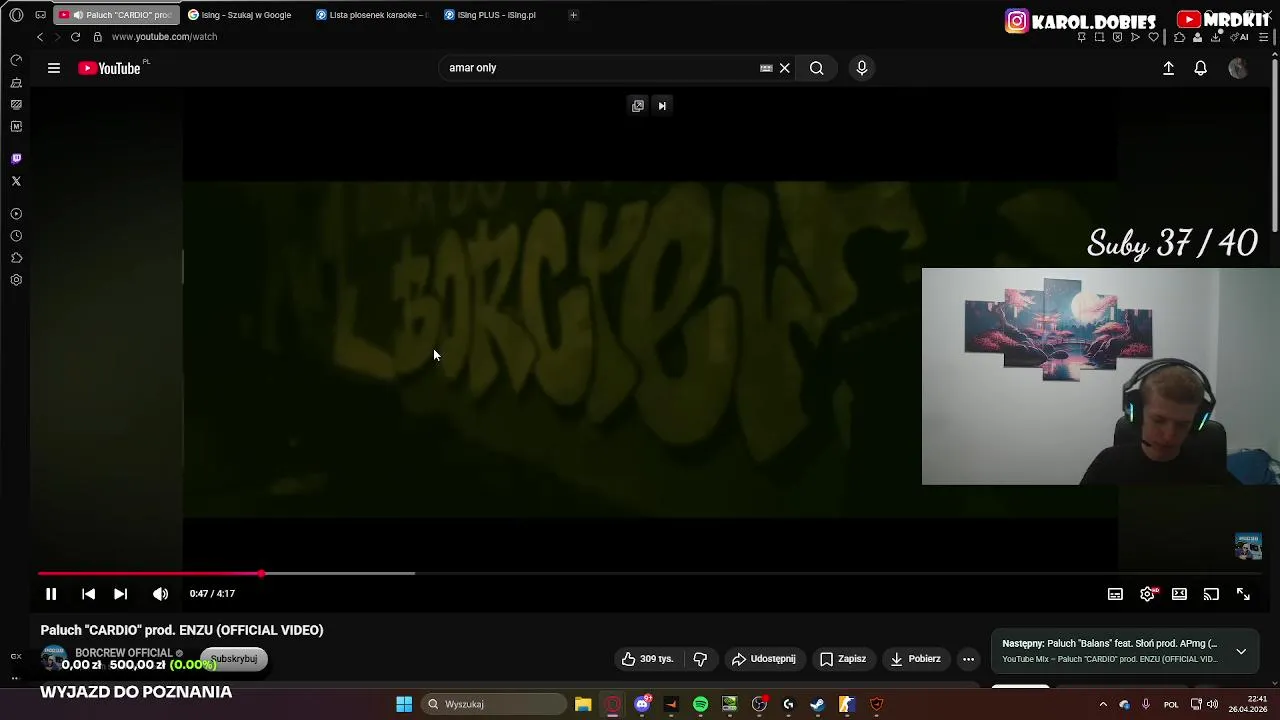
Task: Skip to the next video
Action: click(121, 594)
